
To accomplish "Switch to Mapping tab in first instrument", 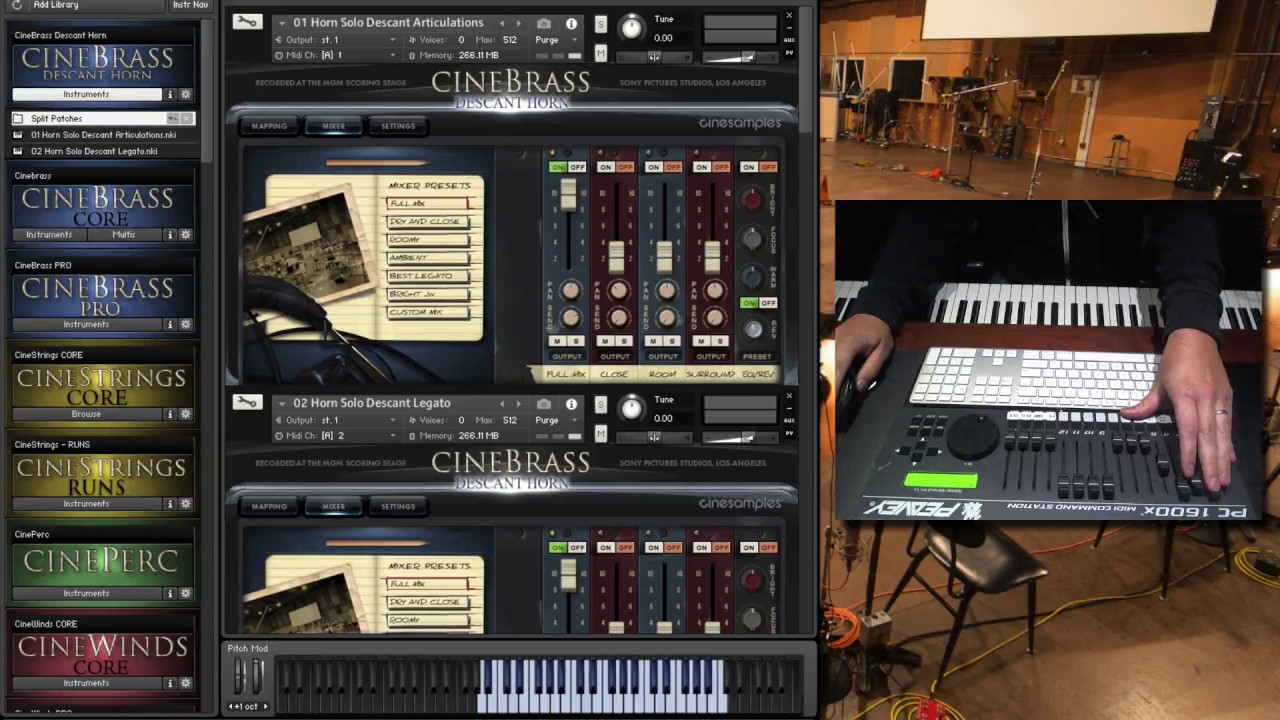I will [269, 126].
